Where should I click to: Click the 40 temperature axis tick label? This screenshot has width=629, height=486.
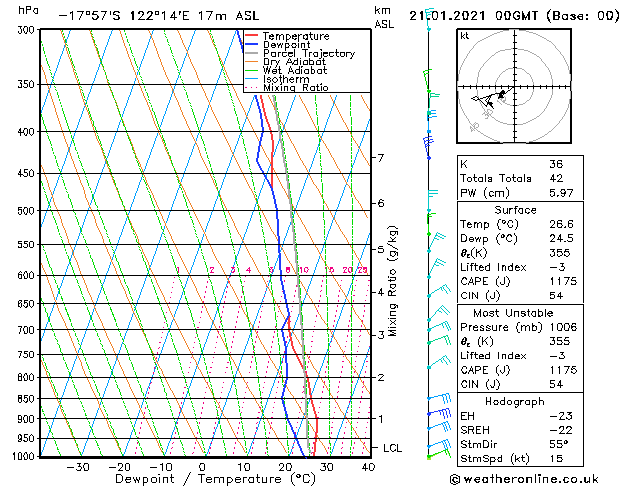(x=368, y=468)
